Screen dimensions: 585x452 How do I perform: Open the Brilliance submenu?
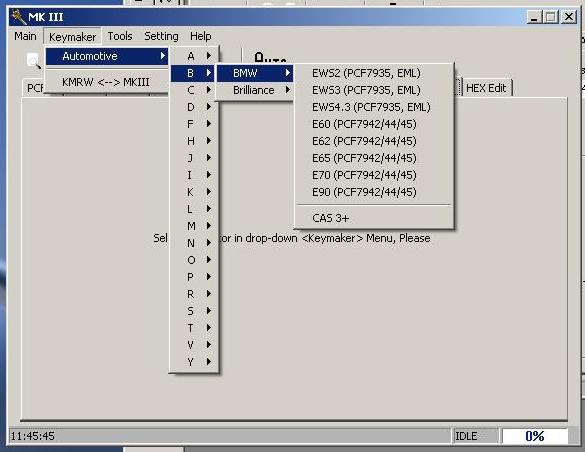tap(254, 90)
